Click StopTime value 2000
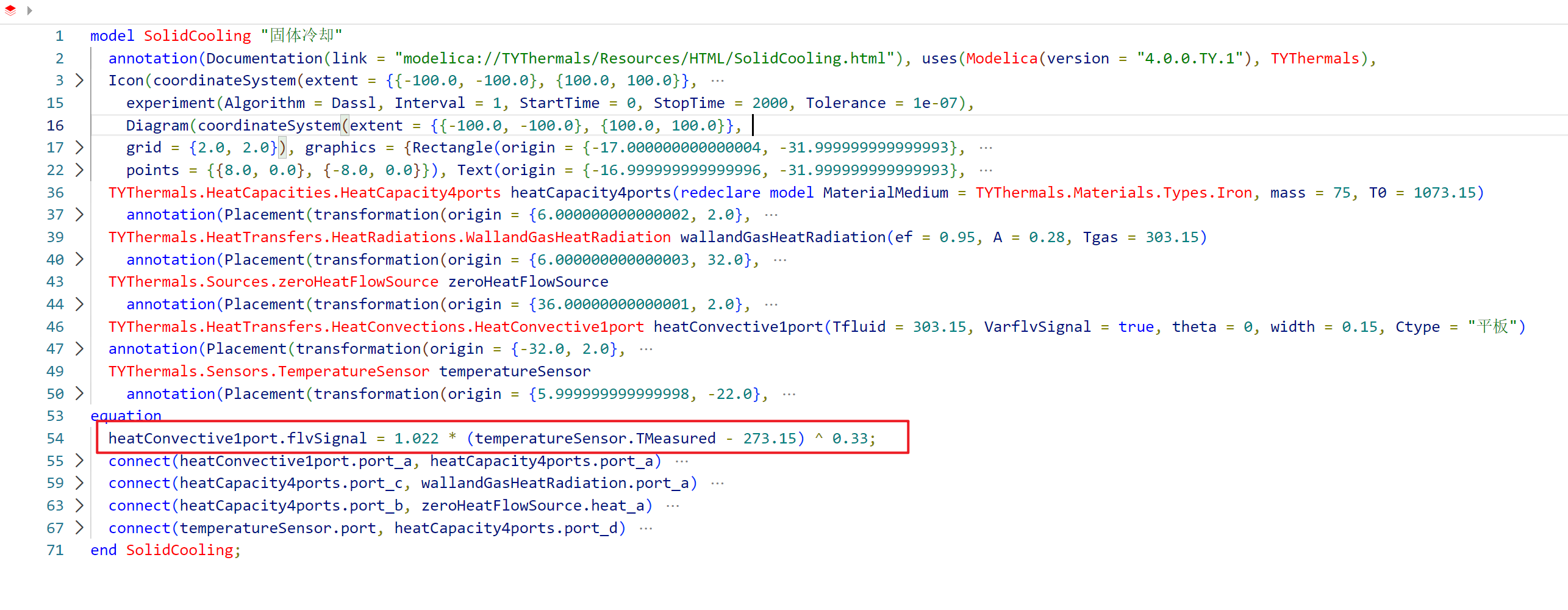Viewport: 1568px width, 610px height. [x=770, y=102]
